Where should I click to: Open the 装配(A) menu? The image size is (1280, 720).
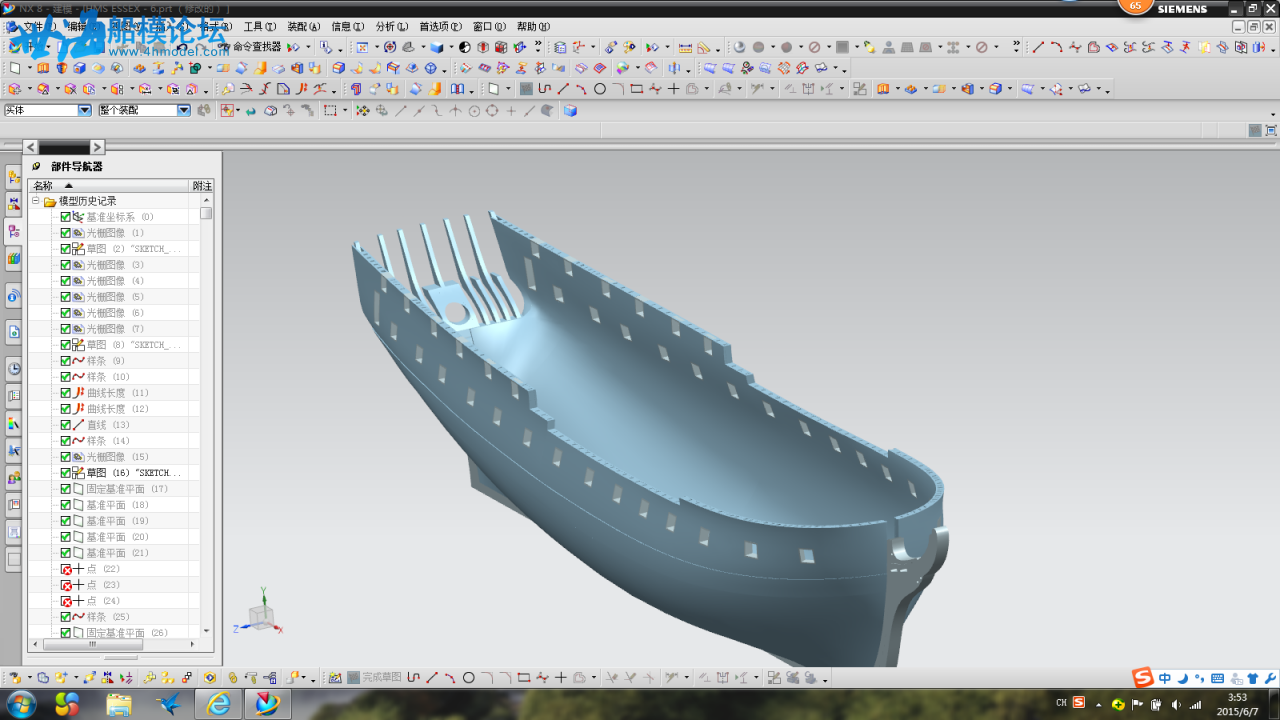point(304,27)
